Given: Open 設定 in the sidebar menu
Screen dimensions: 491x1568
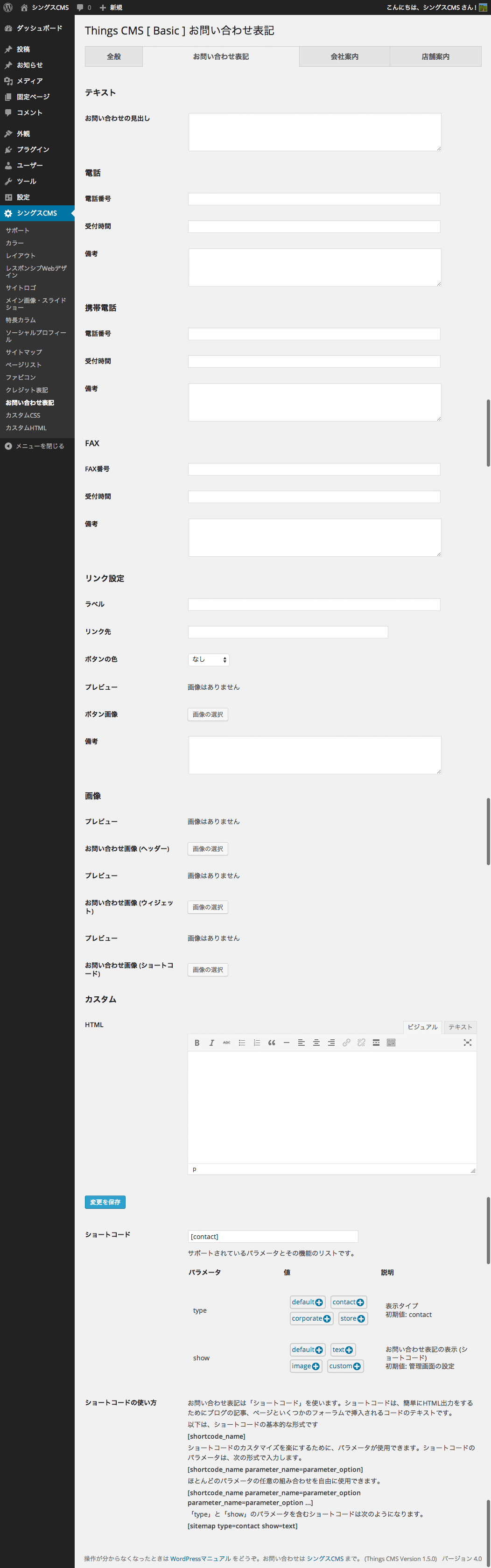Looking at the screenshot, I should click(x=37, y=197).
